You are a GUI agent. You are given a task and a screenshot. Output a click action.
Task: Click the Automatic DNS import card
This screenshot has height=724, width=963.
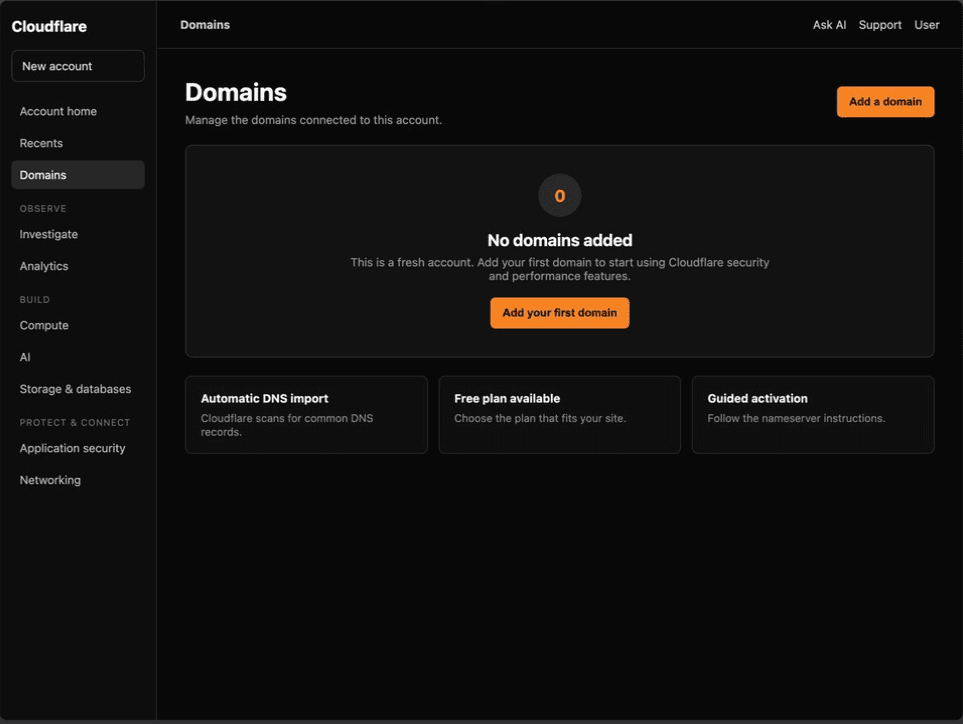[306, 415]
